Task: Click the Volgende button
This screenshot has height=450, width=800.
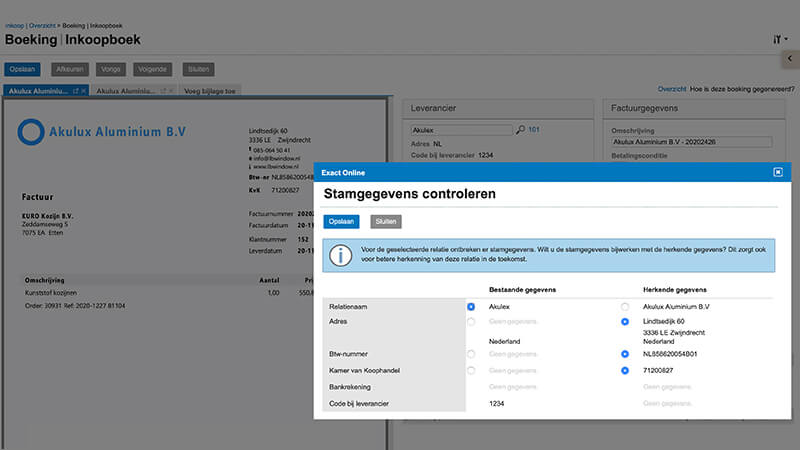Action: pos(153,69)
